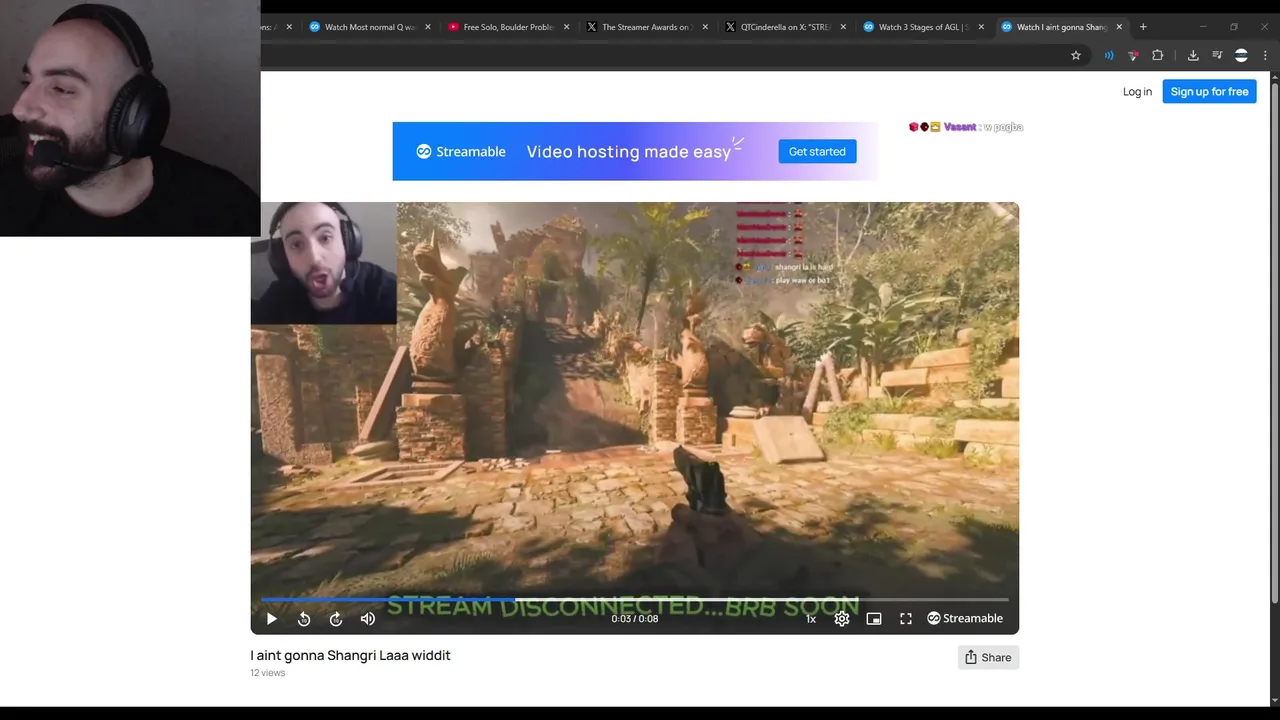Open the browser downloads icon

pos(1193,56)
